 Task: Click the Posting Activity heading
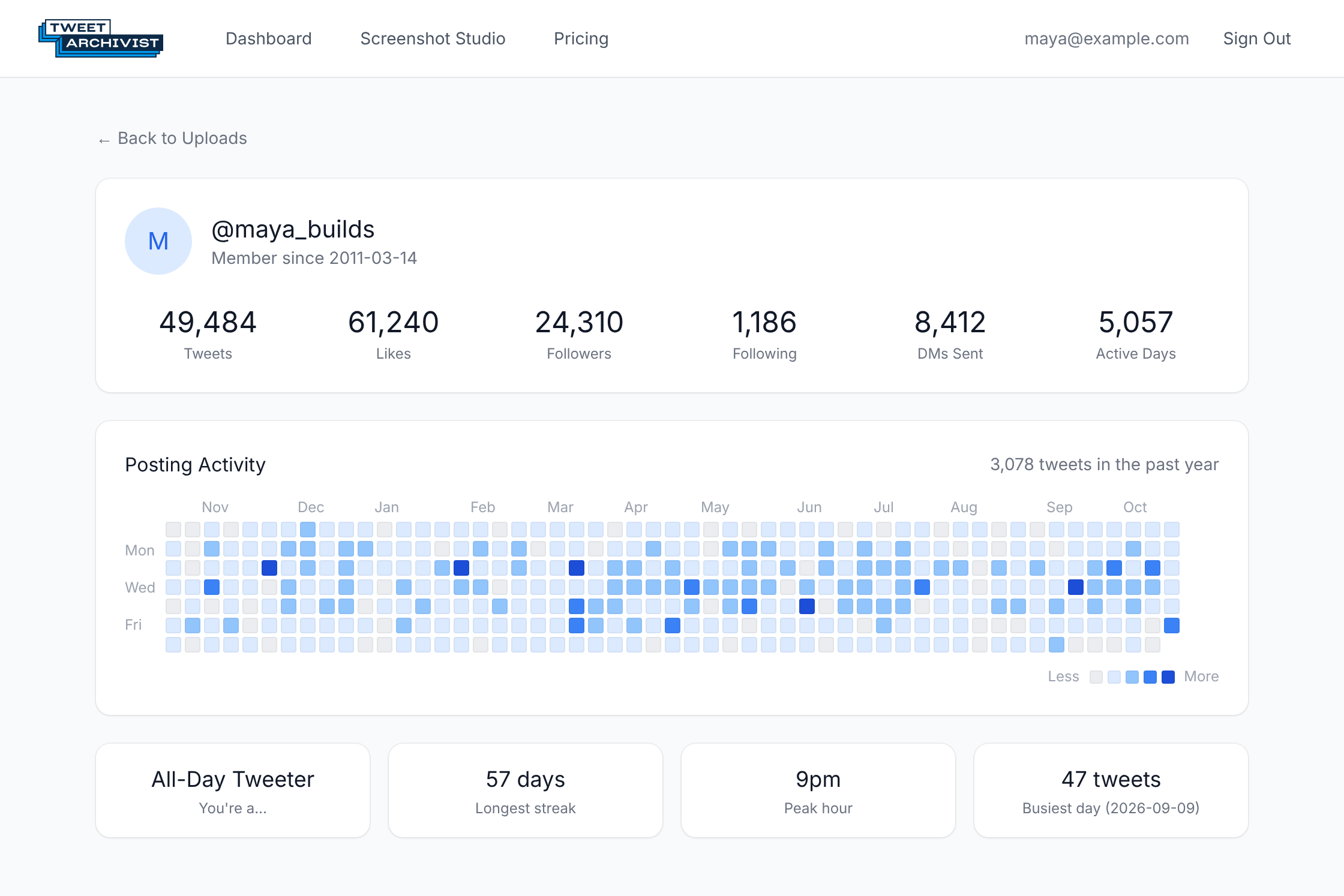(195, 465)
